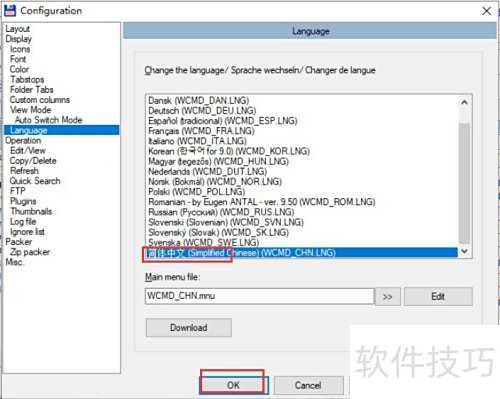
Task: Open Quick Search settings
Action: pyautogui.click(x=35, y=181)
